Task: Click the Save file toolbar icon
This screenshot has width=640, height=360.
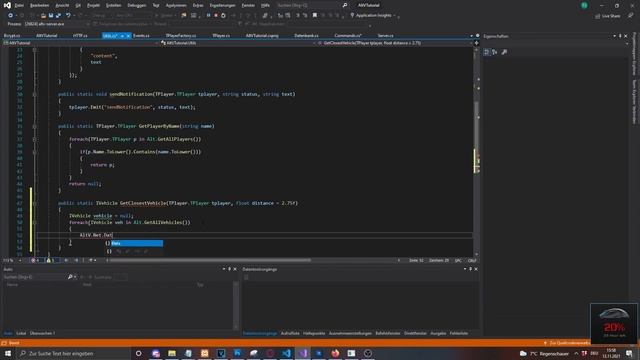Action: coord(51,16)
